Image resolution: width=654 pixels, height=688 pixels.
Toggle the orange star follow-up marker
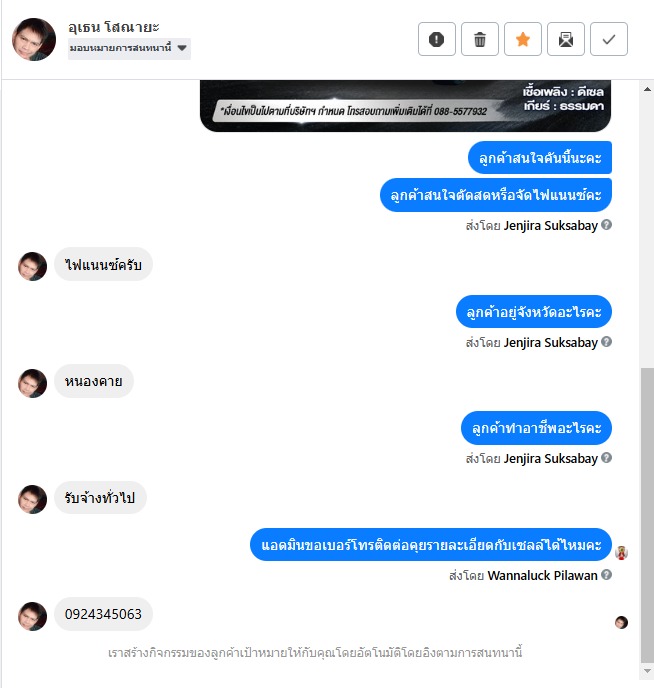[x=522, y=39]
